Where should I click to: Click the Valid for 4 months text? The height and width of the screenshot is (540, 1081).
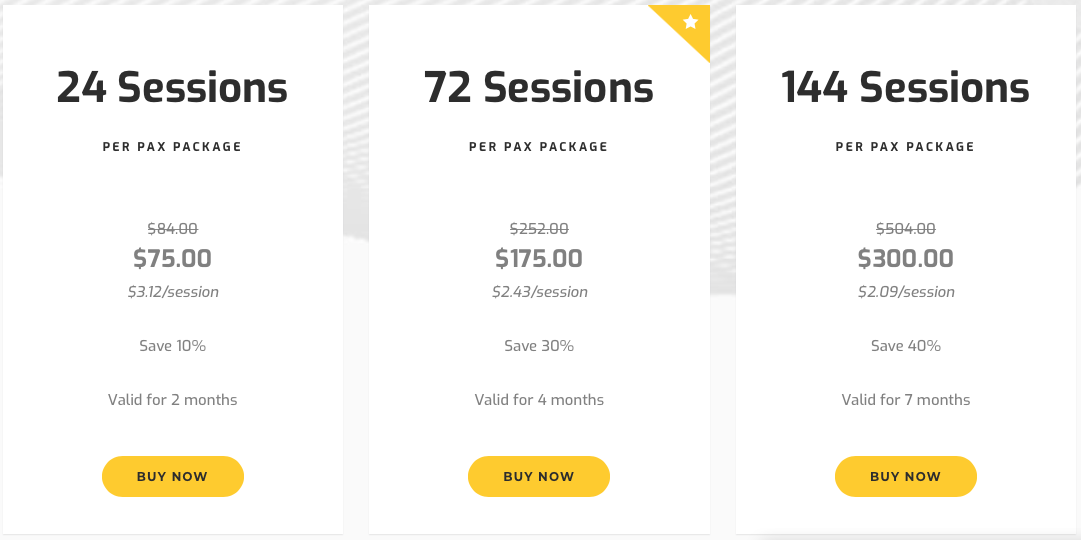pyautogui.click(x=539, y=400)
